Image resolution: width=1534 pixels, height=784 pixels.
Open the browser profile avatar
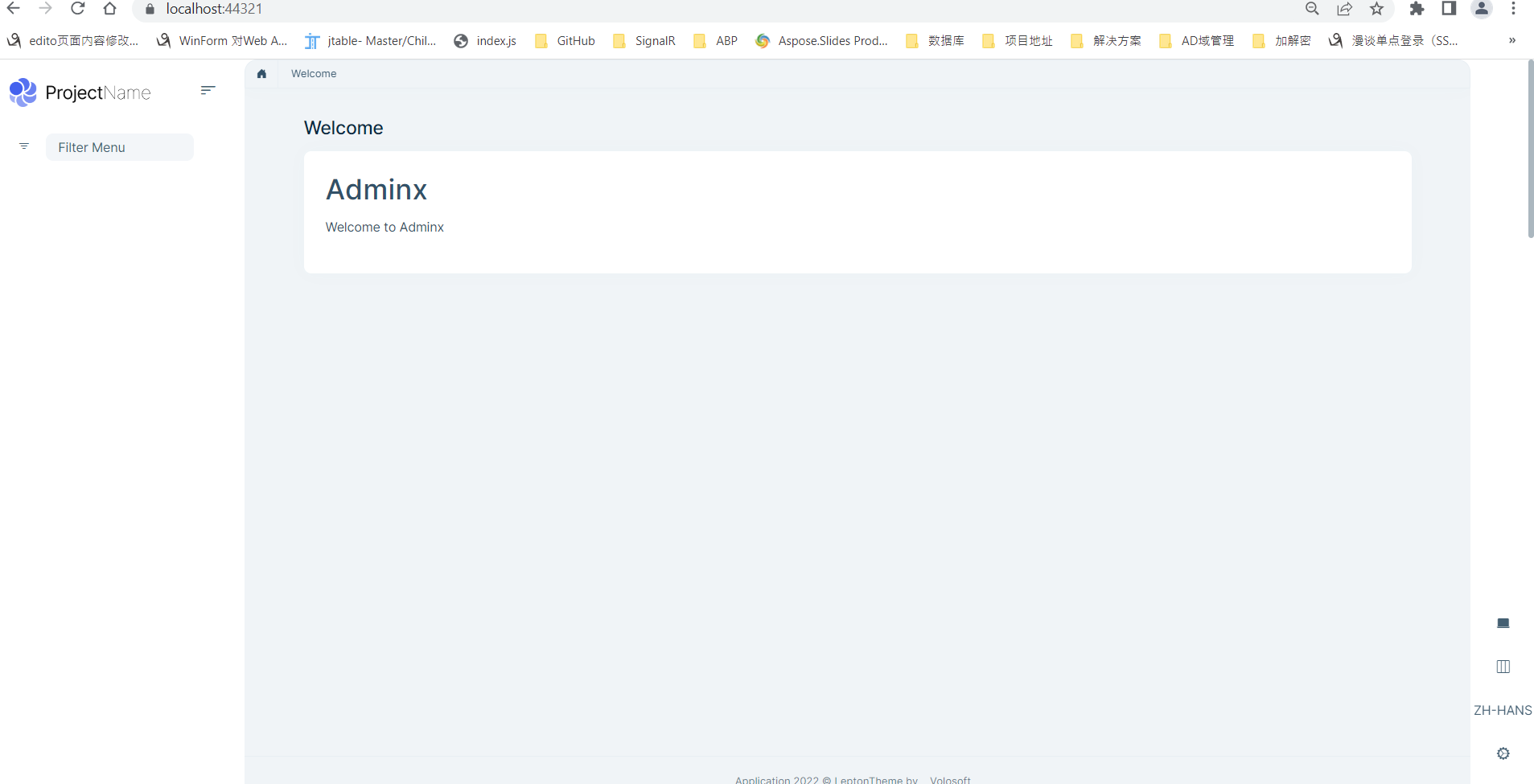1482,9
